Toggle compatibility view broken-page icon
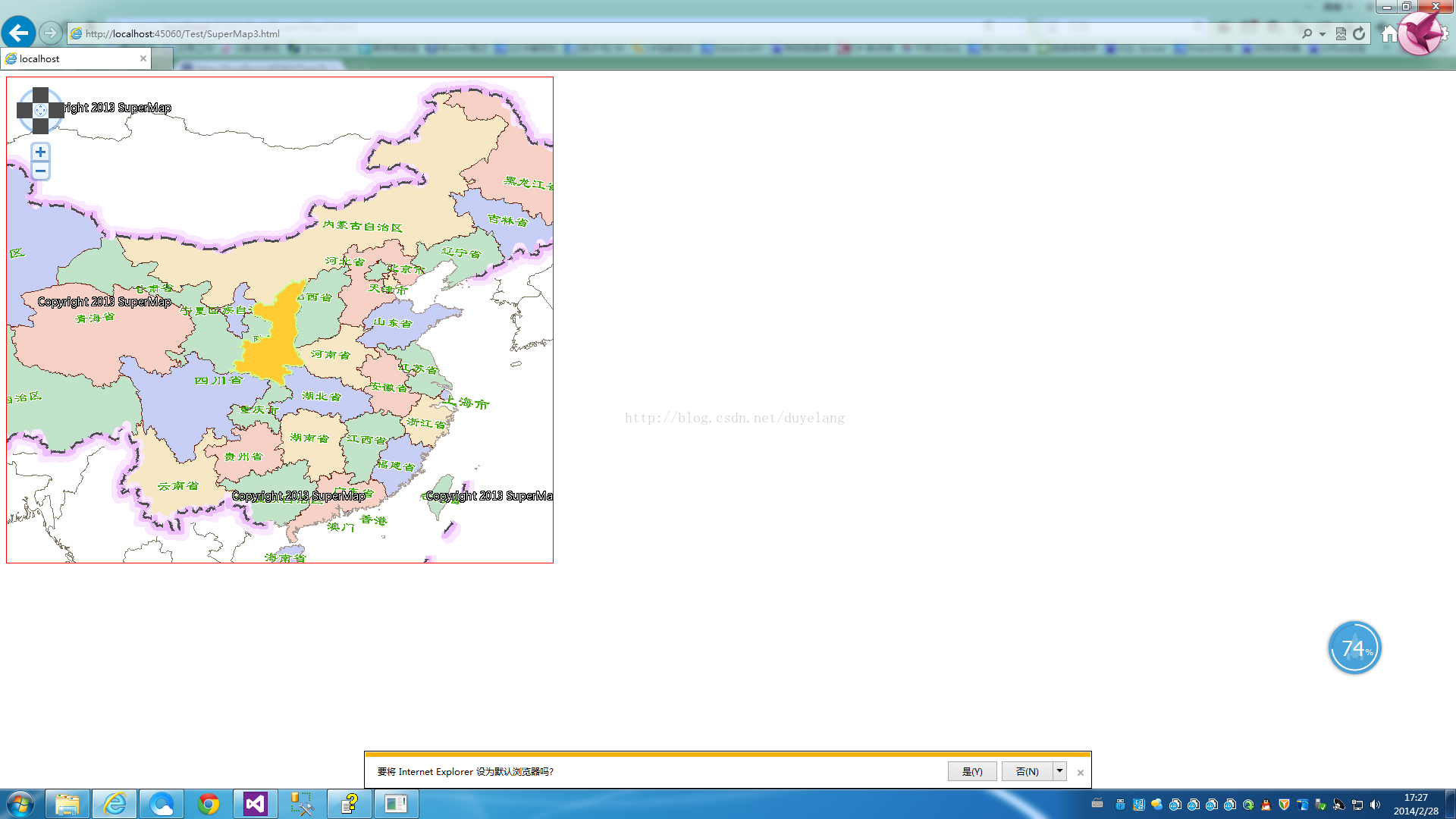Image resolution: width=1456 pixels, height=819 pixels. point(1341,33)
